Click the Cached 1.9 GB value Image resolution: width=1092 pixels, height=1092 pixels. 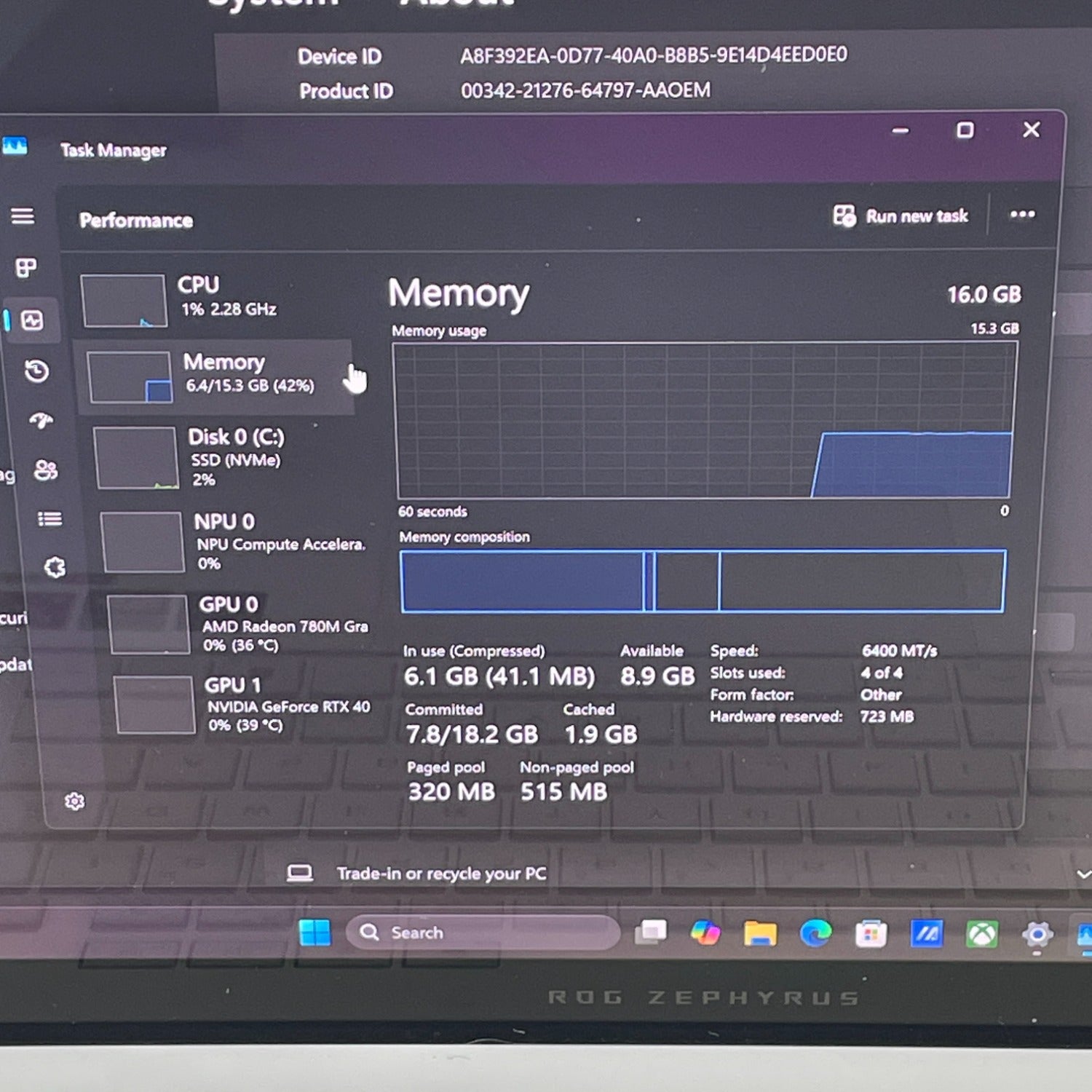601,735
